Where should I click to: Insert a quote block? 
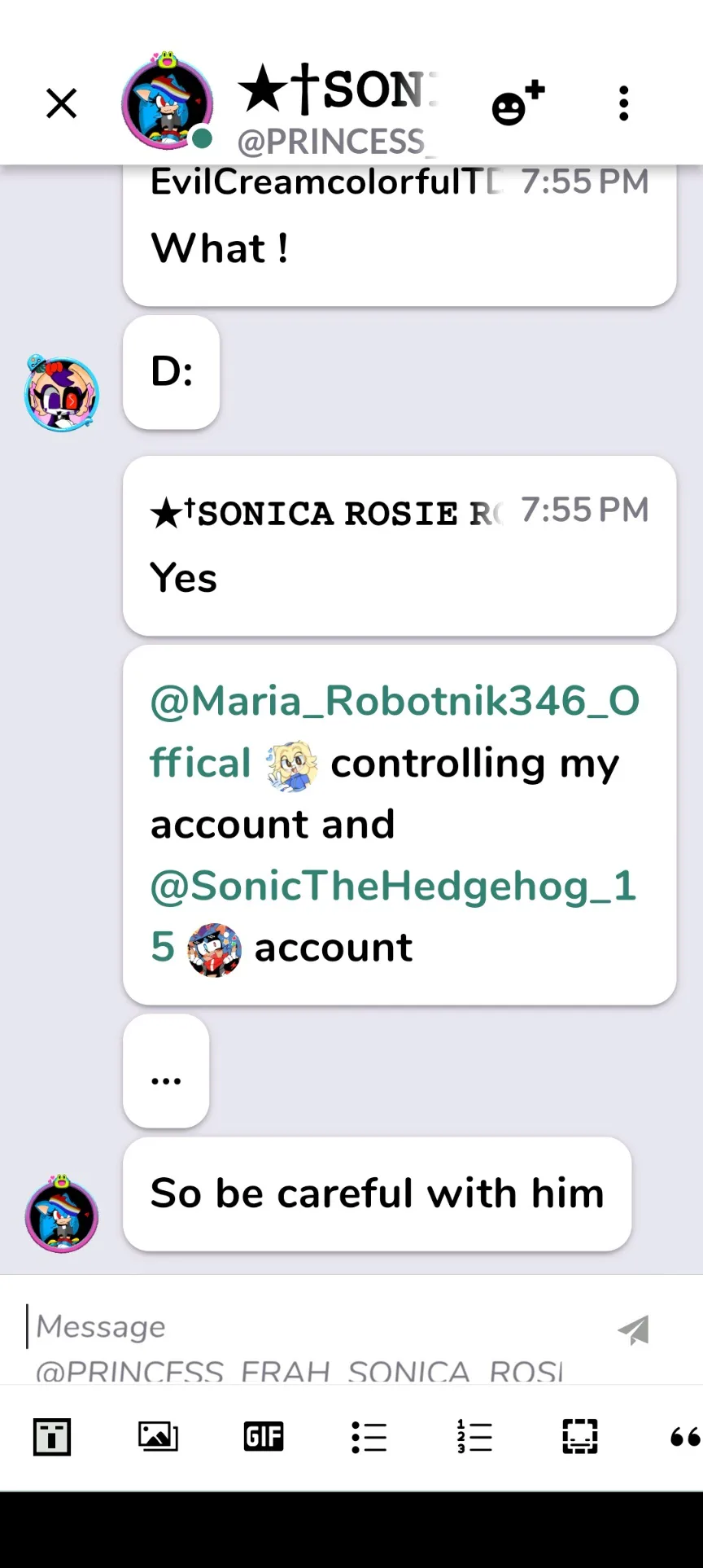click(684, 1437)
